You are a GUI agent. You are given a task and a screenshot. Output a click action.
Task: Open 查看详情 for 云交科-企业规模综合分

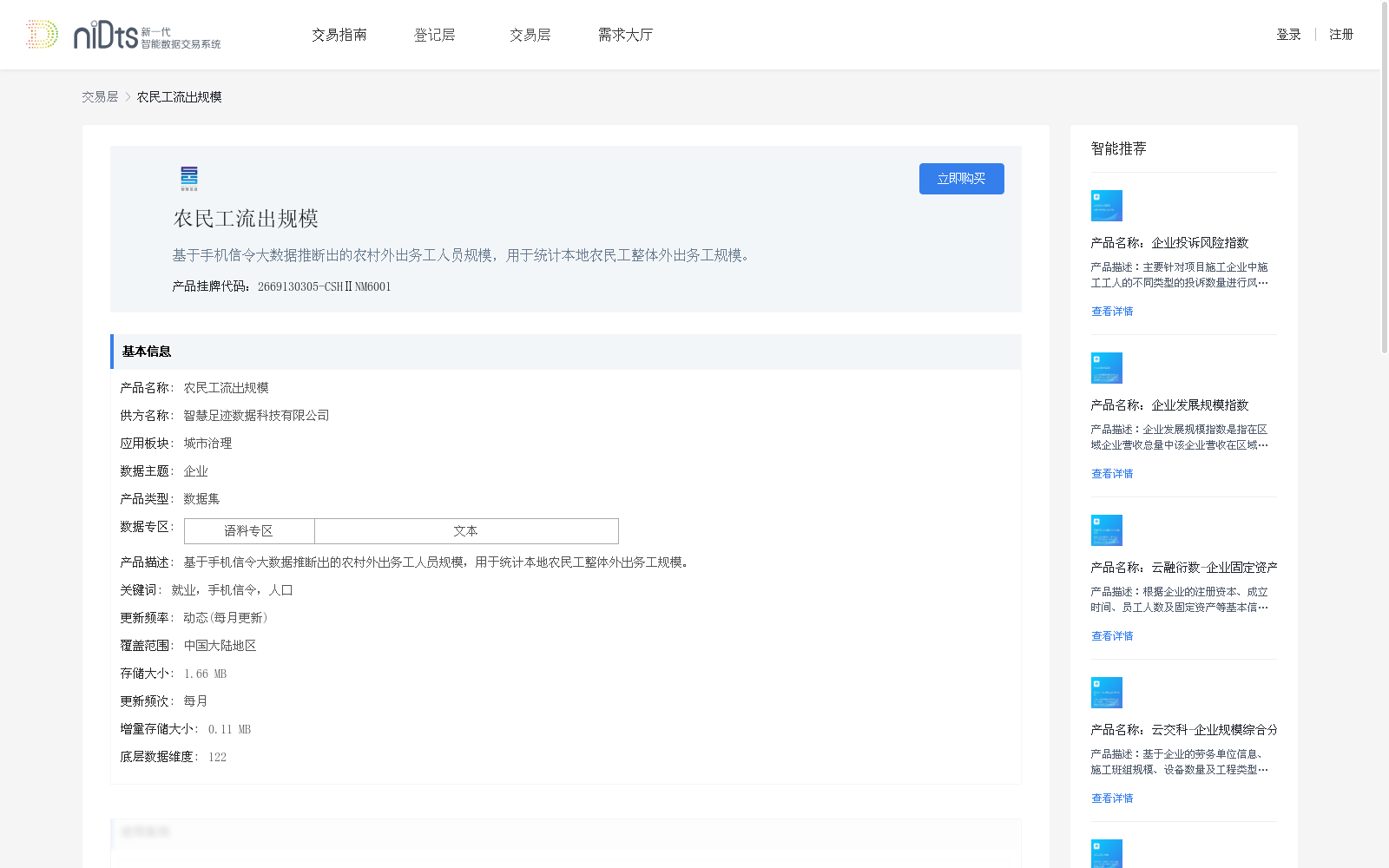click(1112, 799)
